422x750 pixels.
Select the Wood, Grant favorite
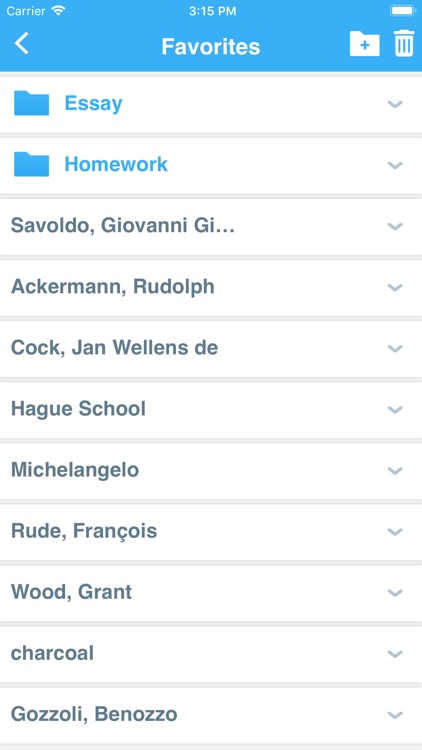(x=211, y=593)
